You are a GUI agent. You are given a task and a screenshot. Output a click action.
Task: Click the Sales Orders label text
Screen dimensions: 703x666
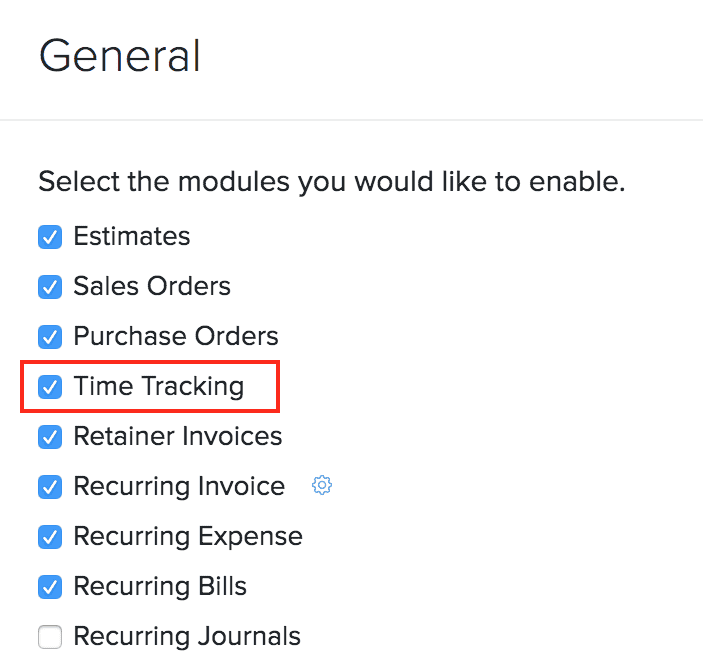(x=152, y=287)
